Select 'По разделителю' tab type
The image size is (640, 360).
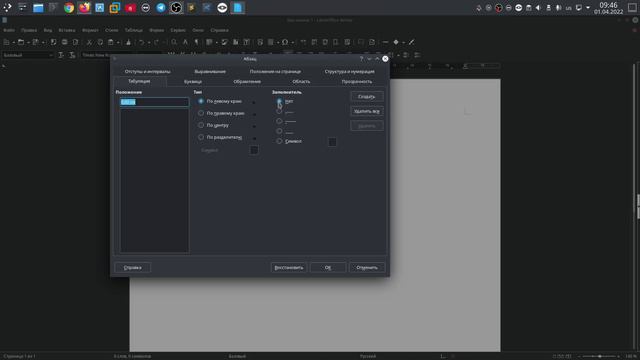(x=220, y=137)
